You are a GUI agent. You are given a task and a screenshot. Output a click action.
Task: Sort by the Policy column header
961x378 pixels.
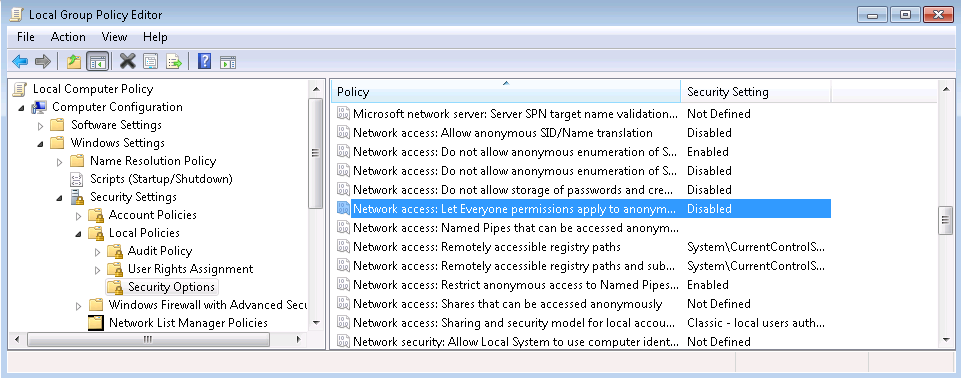coord(506,92)
